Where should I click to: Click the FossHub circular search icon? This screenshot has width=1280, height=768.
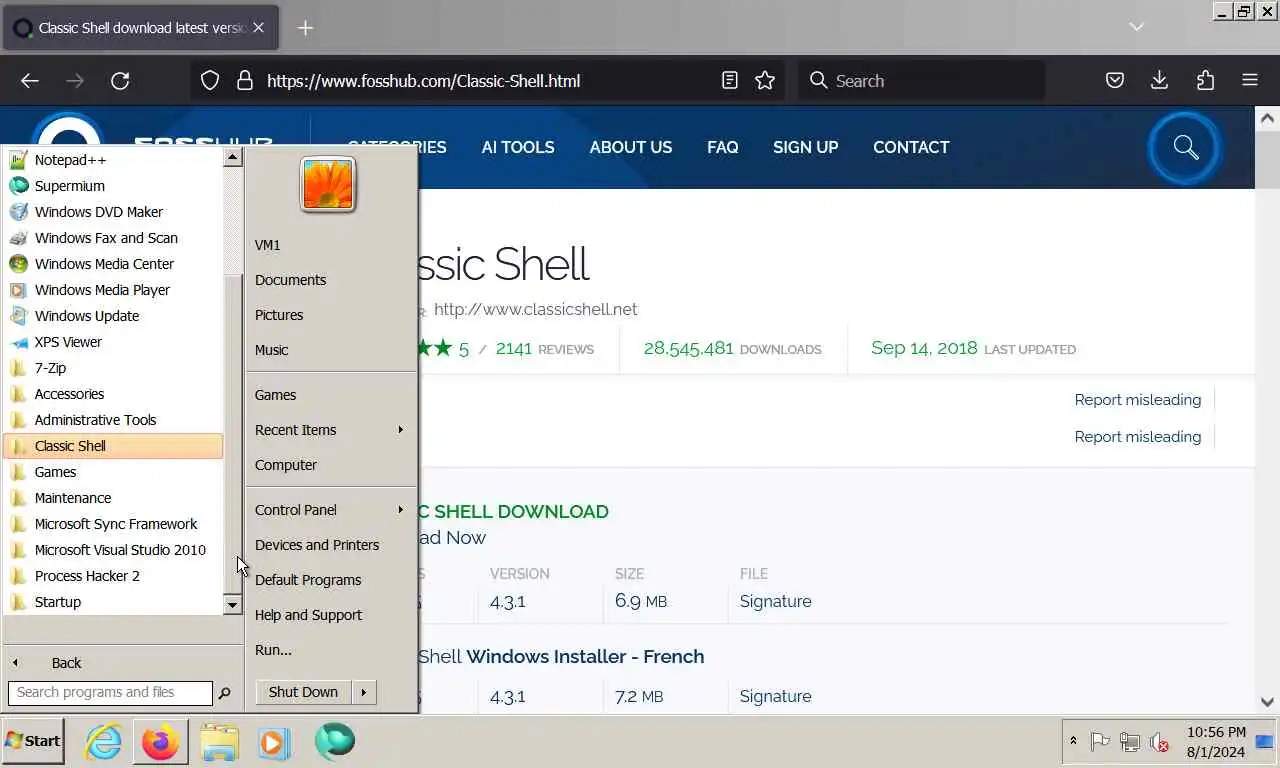(x=1186, y=148)
